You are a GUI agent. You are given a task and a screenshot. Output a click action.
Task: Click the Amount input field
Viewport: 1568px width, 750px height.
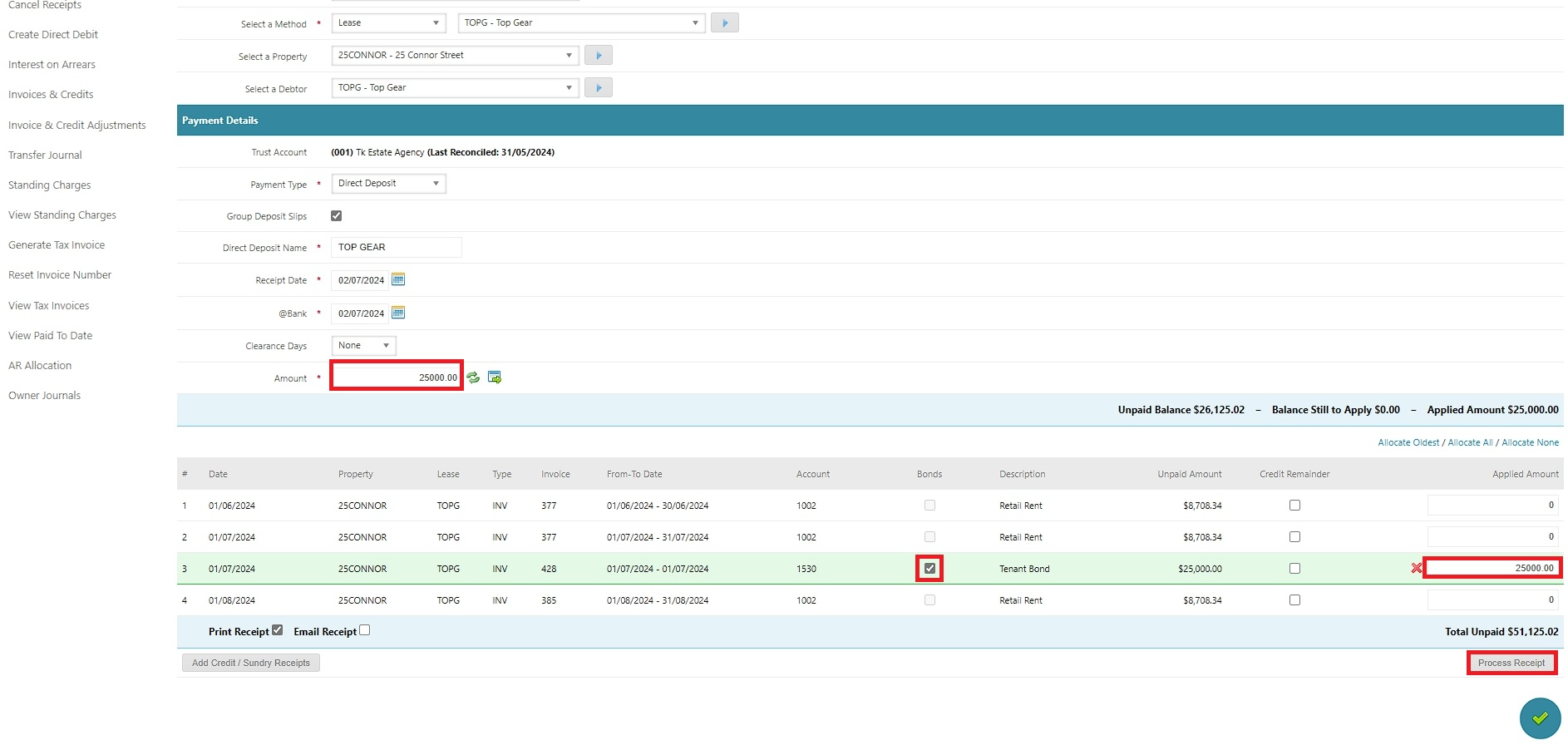(397, 377)
